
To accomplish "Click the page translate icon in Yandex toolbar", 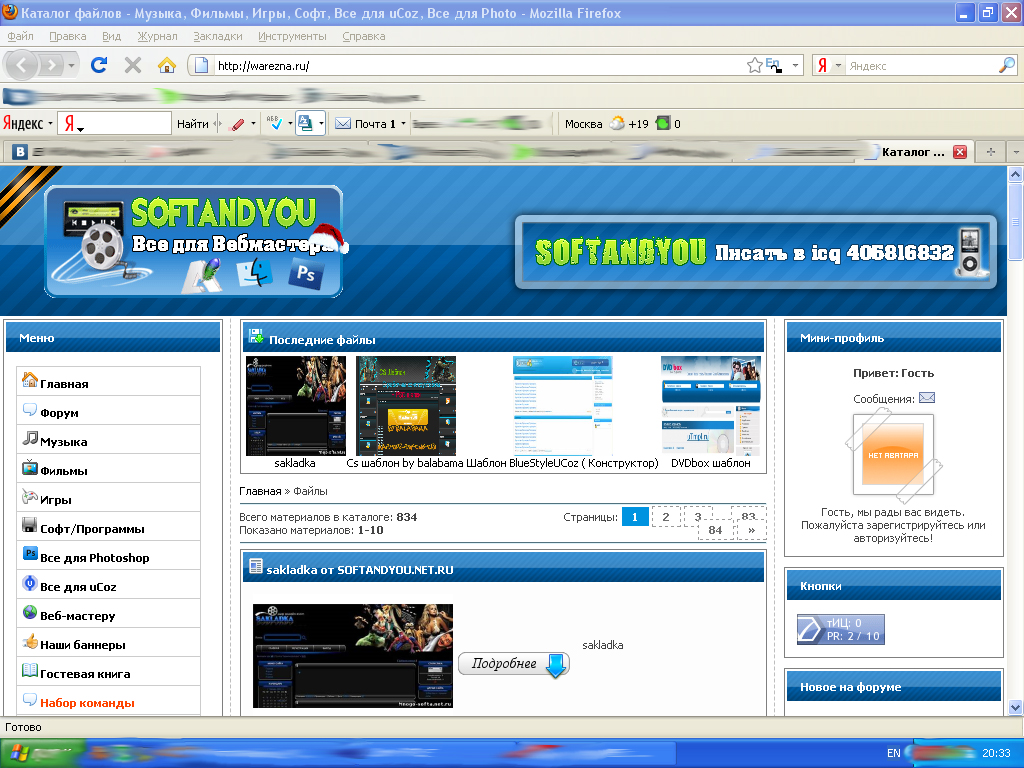I will (305, 123).
